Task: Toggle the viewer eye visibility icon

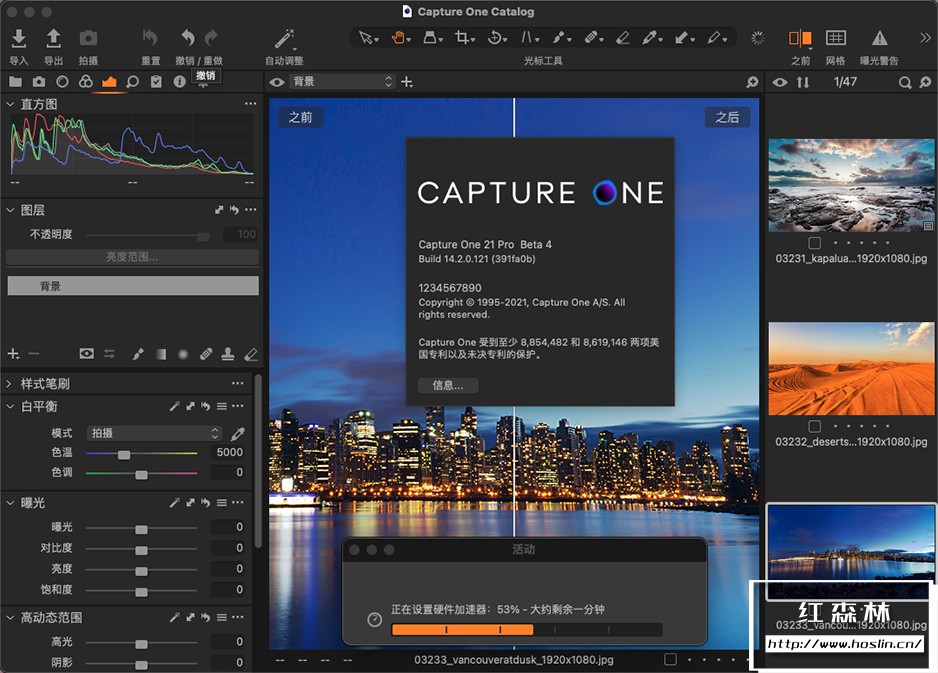Action: [x=277, y=82]
